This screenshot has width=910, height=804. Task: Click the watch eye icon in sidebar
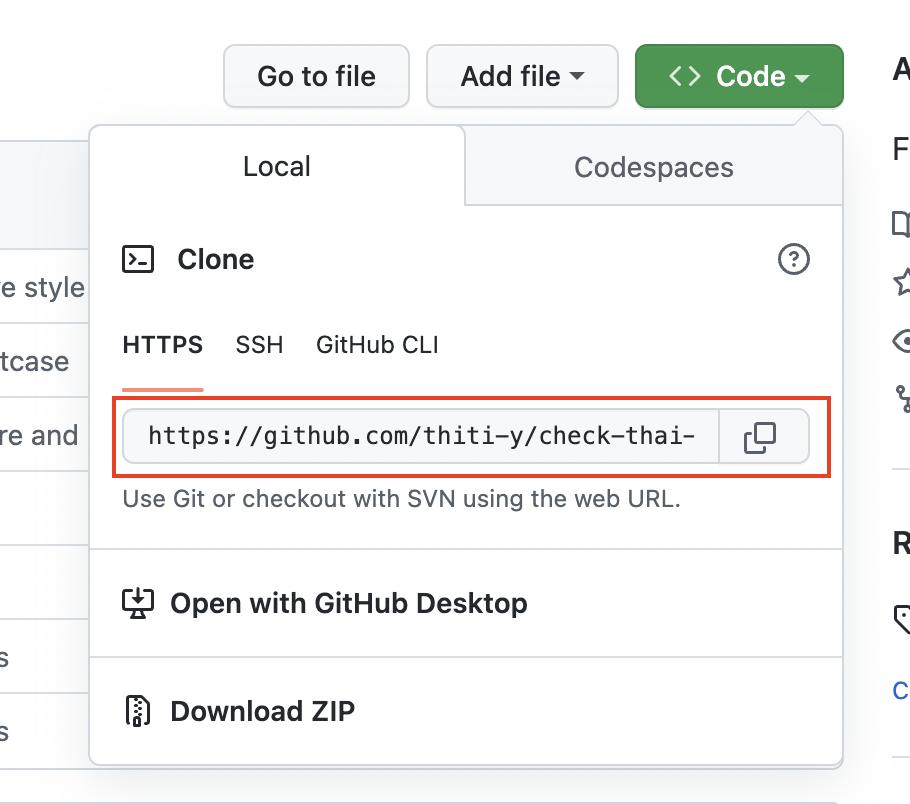[x=903, y=341]
